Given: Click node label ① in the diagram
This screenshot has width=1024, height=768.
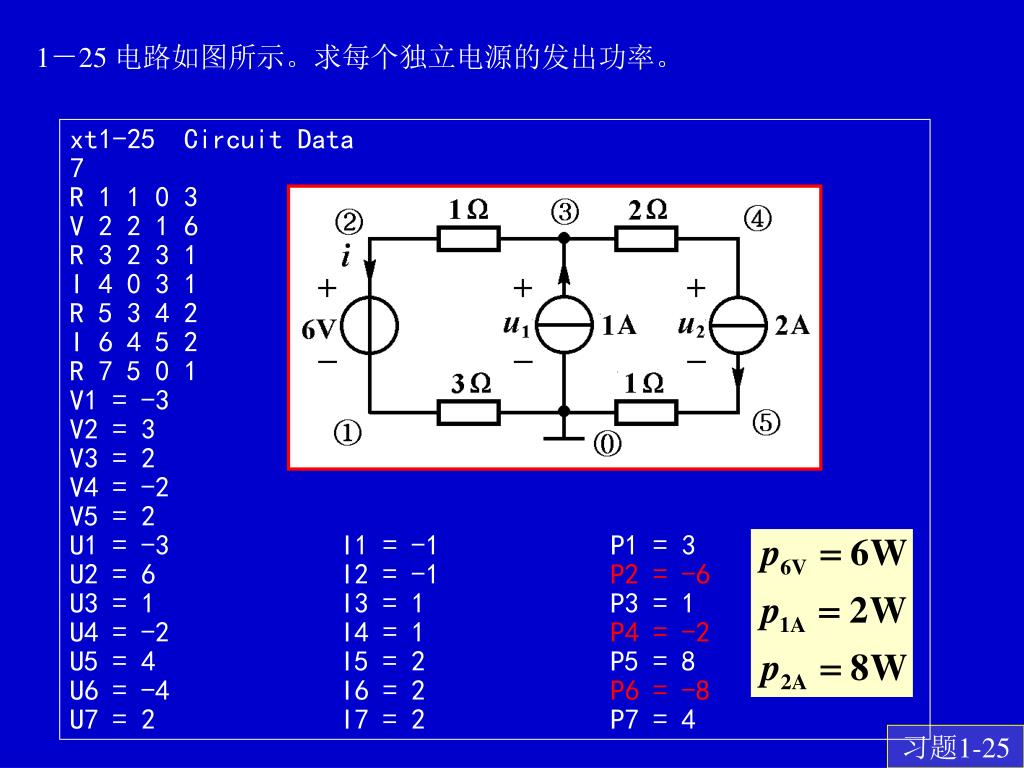Looking at the screenshot, I should (347, 432).
